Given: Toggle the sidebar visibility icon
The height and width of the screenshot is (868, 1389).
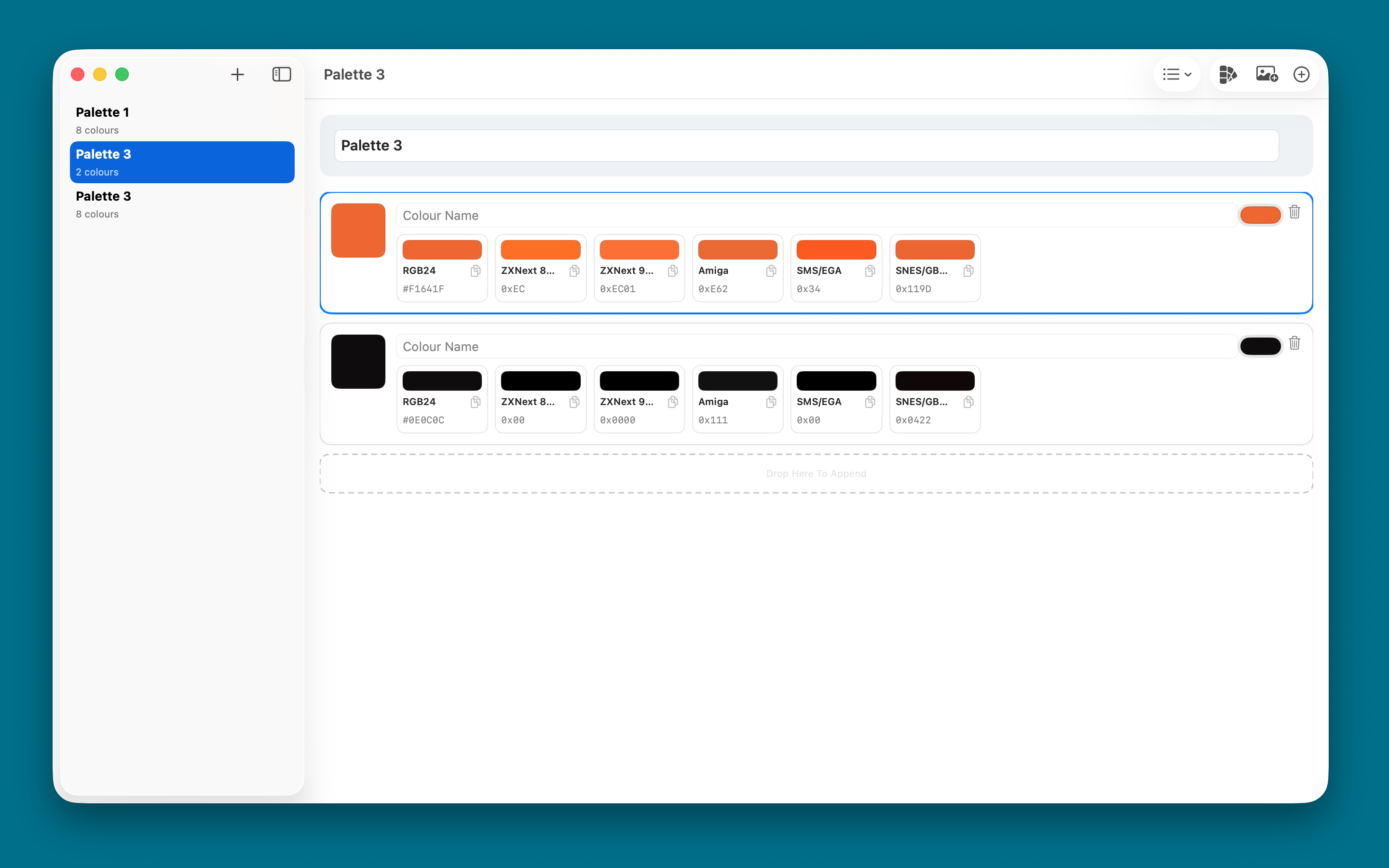Looking at the screenshot, I should [x=281, y=75].
